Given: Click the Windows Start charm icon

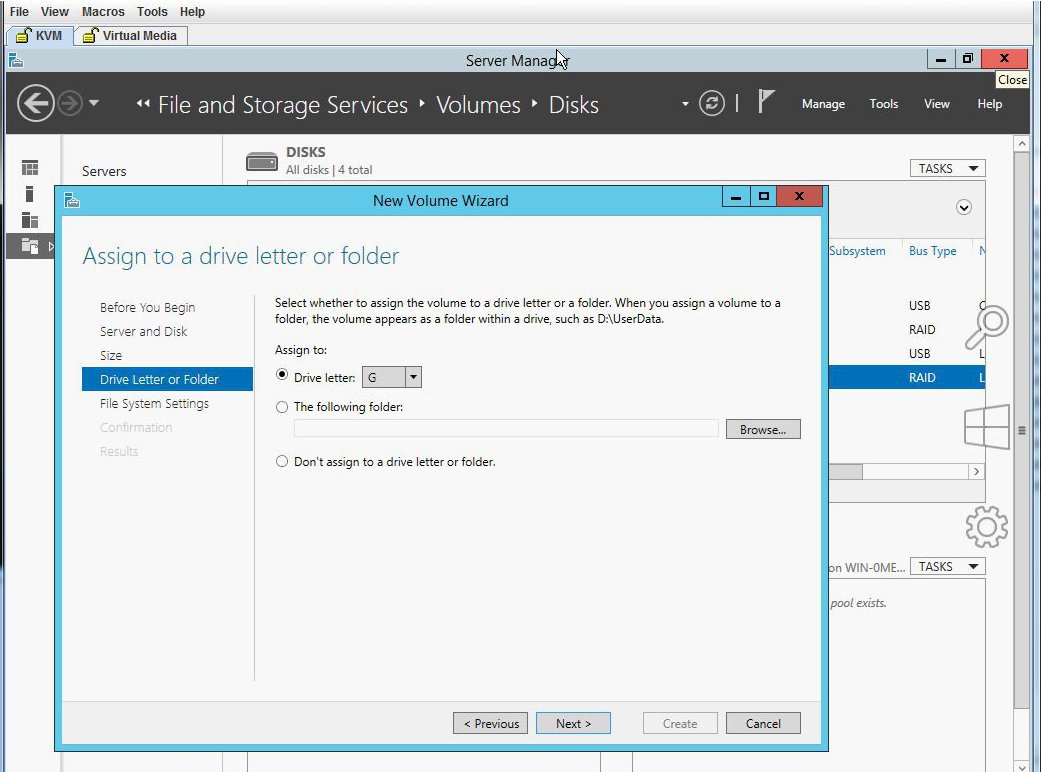Looking at the screenshot, I should 987,427.
